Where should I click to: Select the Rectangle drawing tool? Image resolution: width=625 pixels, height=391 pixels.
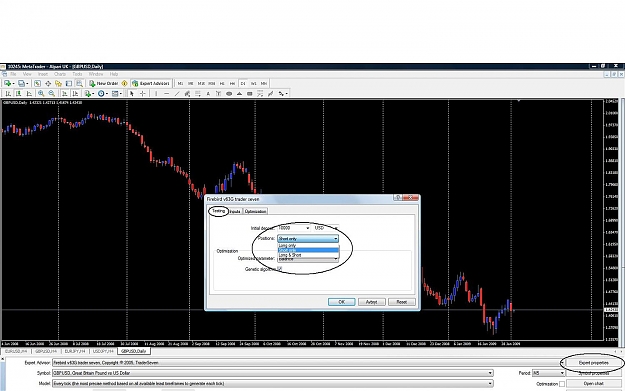click(250, 93)
